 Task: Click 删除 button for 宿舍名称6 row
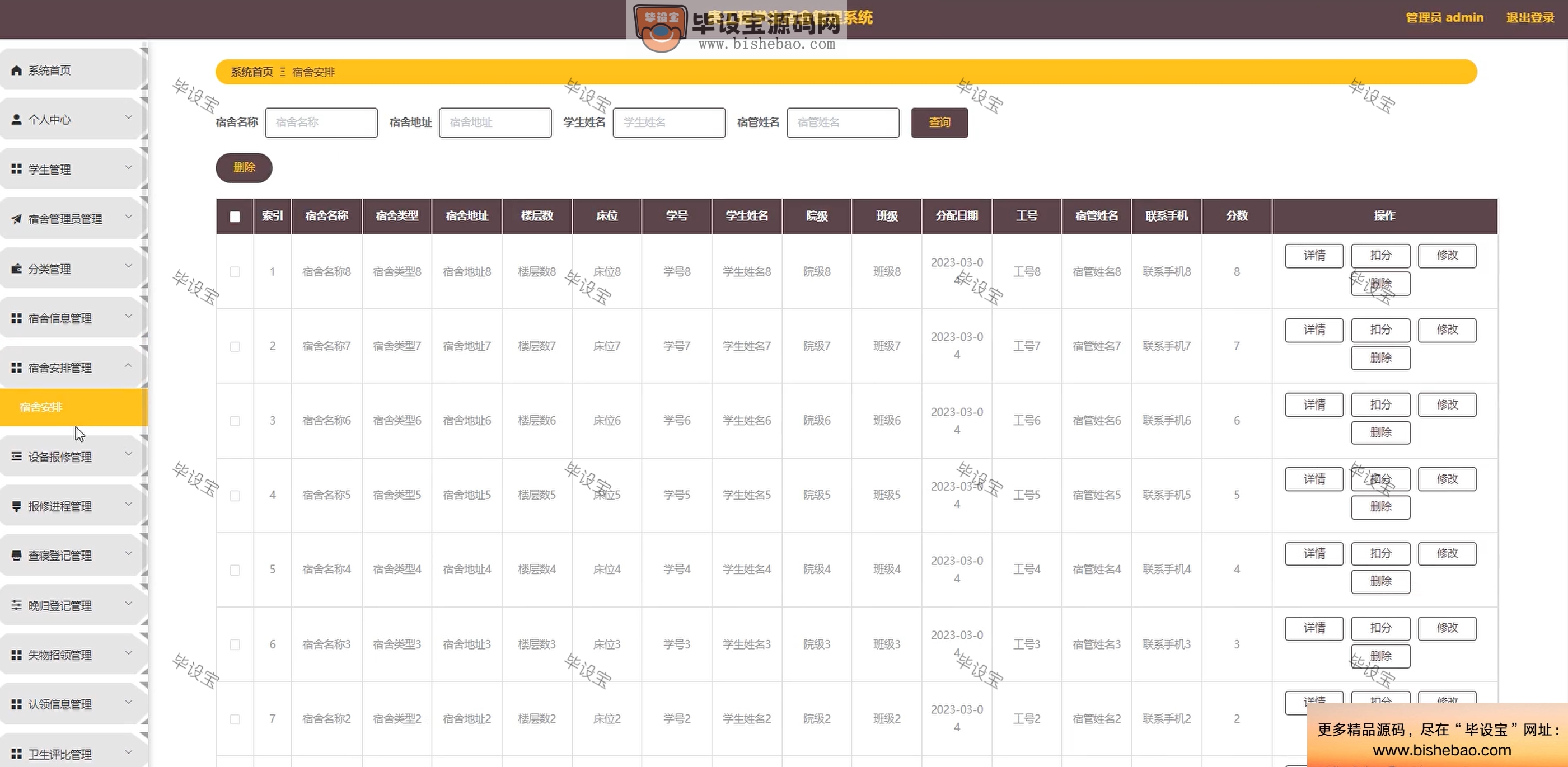click(x=1380, y=432)
